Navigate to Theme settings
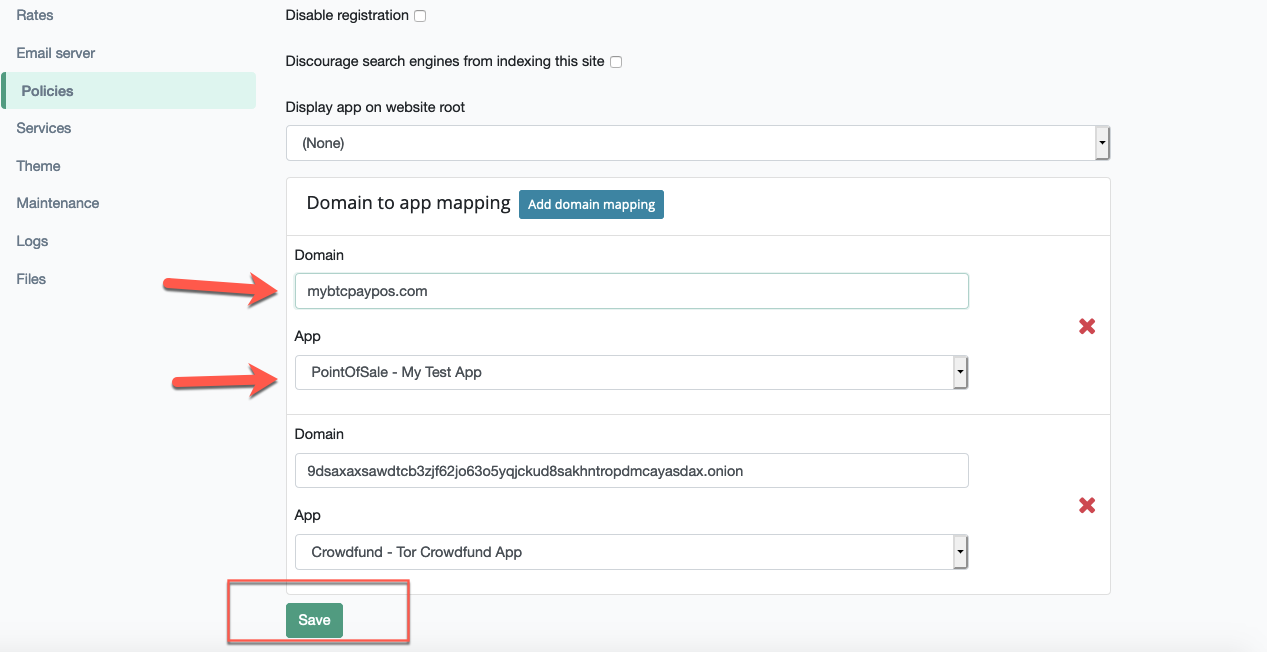 pos(38,166)
